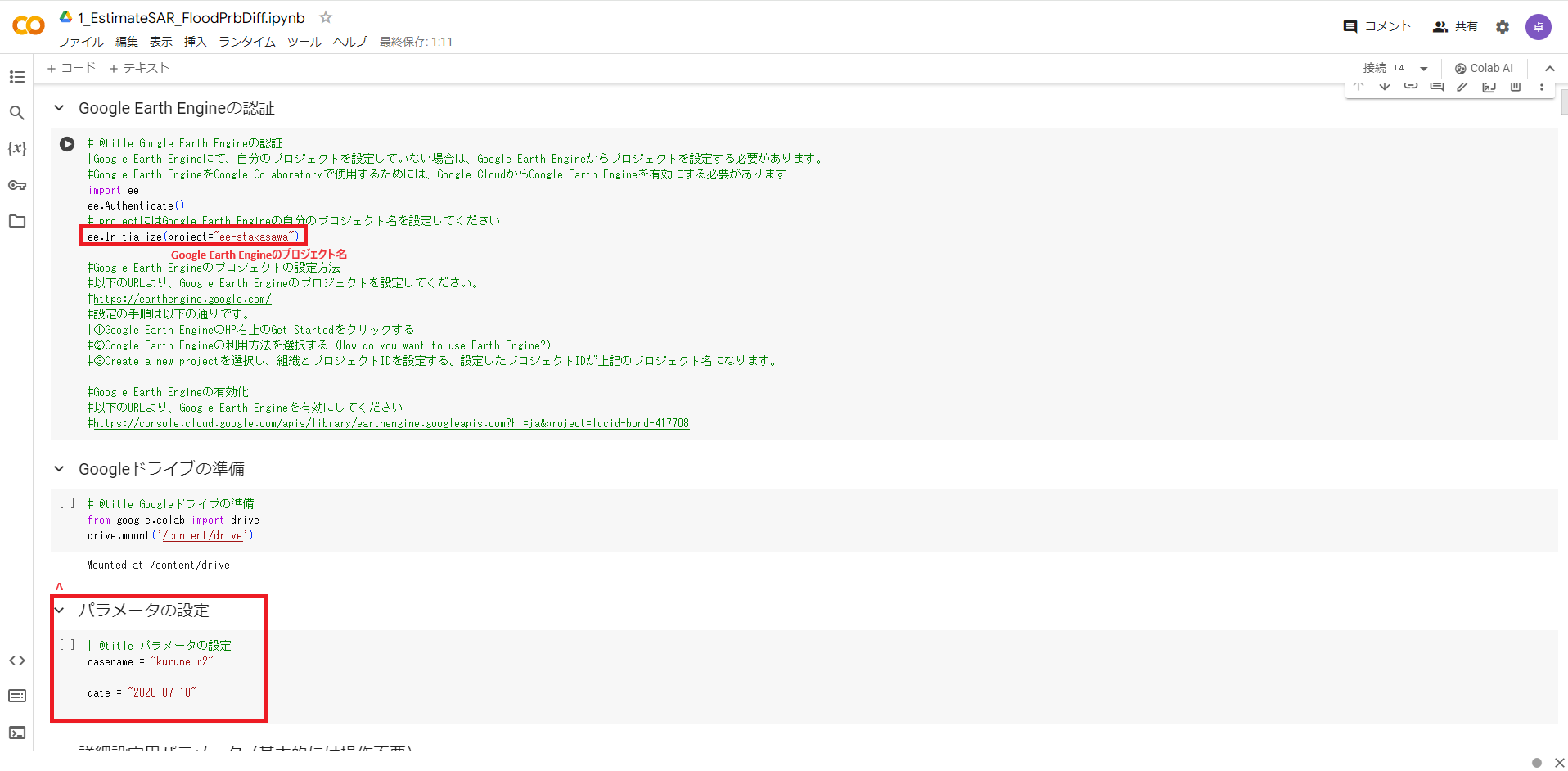Click the + コード button

(71, 68)
